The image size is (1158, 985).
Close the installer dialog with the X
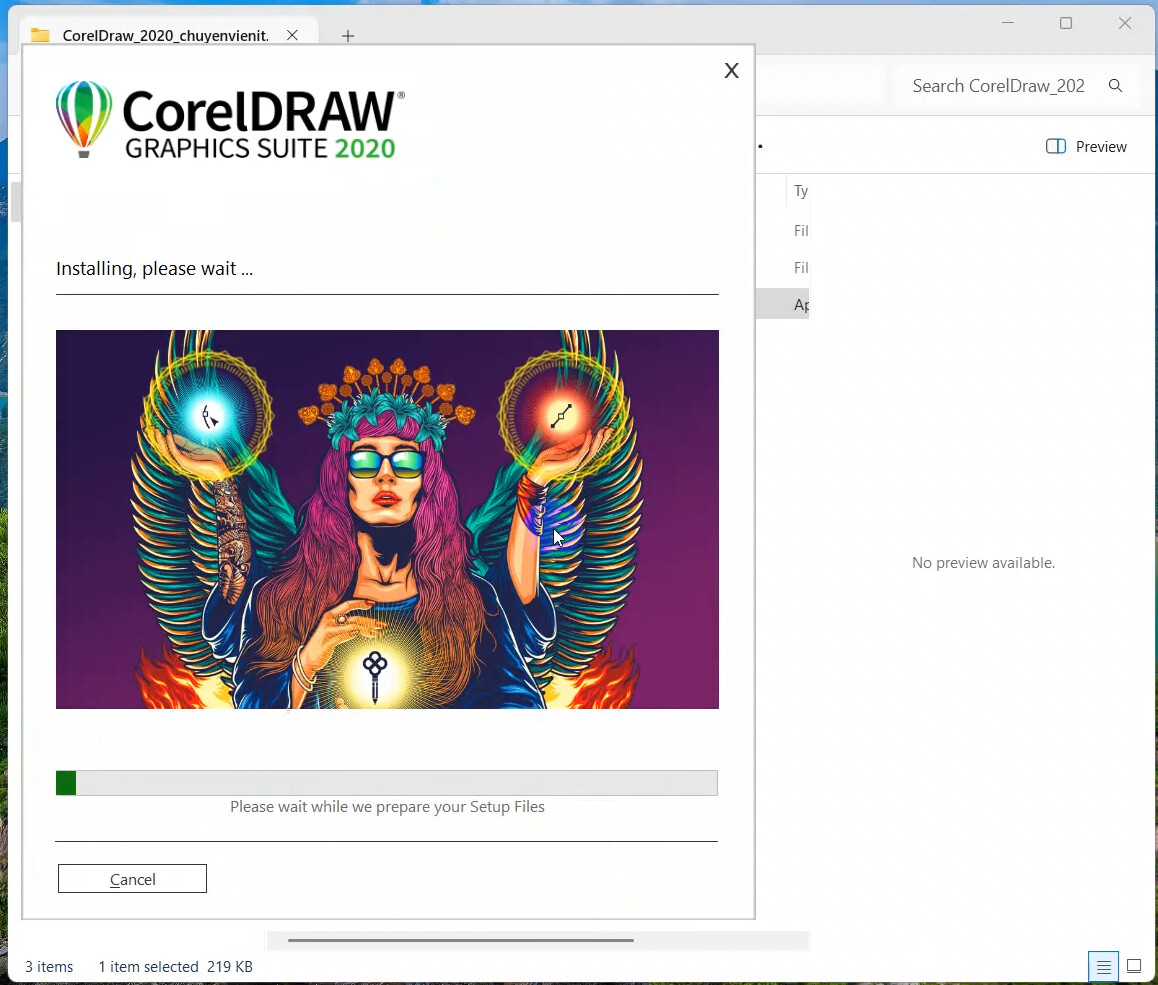(731, 70)
